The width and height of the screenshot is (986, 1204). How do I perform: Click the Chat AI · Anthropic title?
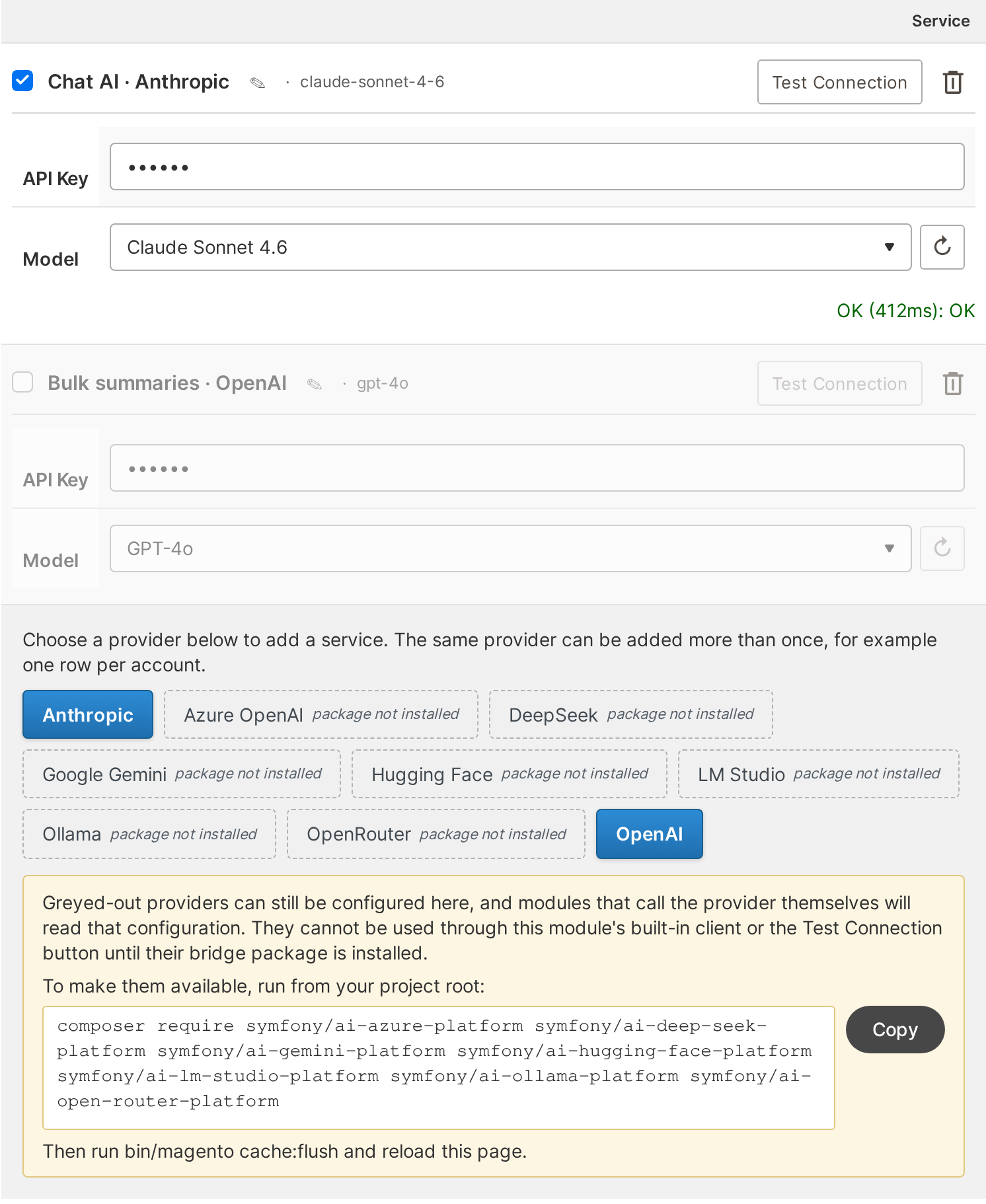point(138,82)
